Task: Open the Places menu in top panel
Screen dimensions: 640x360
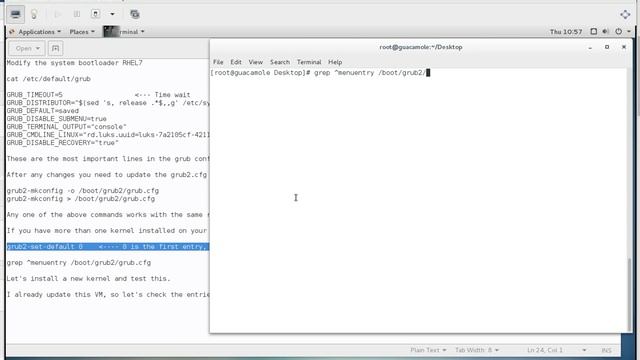Action: [x=82, y=32]
